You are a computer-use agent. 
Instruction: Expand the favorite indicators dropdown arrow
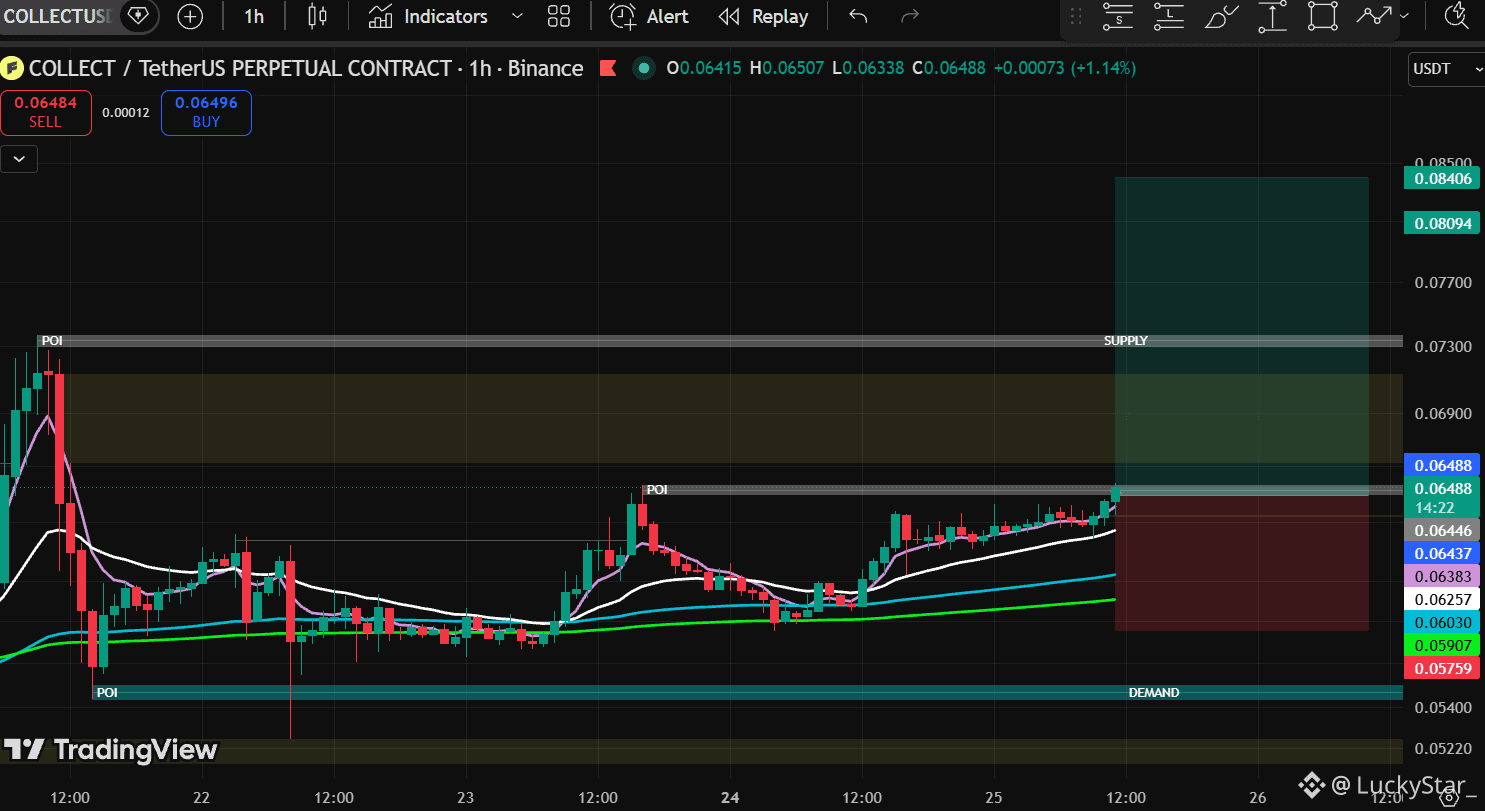tap(517, 16)
